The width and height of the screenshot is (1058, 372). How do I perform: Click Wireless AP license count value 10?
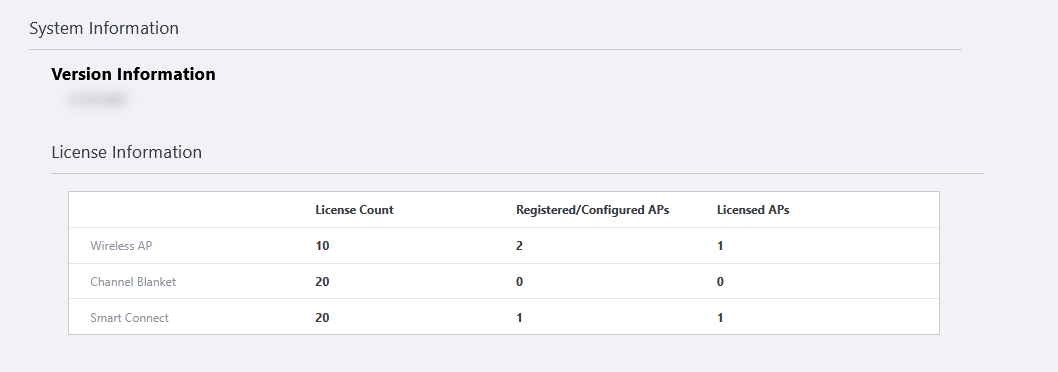[x=323, y=246]
